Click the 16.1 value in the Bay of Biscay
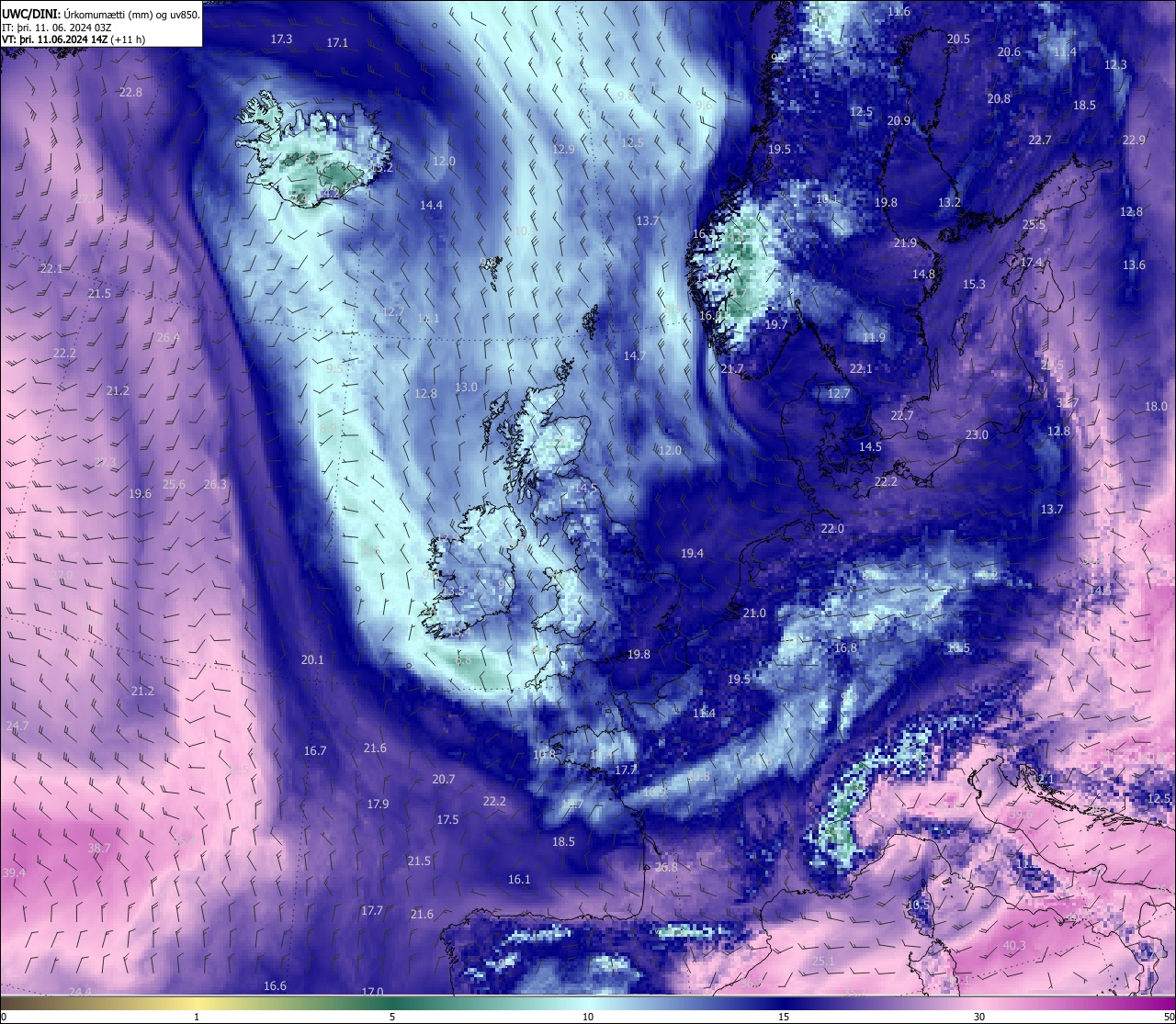The image size is (1176, 1024). [x=519, y=880]
